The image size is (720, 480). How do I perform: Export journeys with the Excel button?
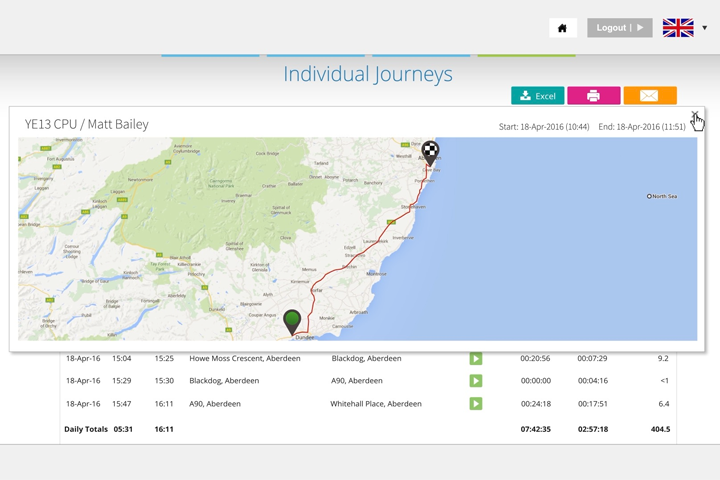(x=538, y=96)
